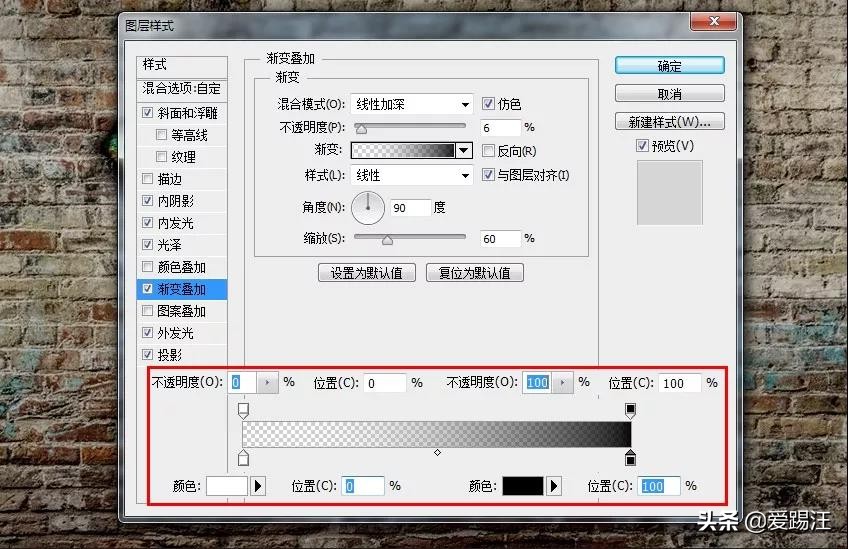Open the black color swatch arrow menu
The width and height of the screenshot is (848, 549).
click(x=553, y=486)
